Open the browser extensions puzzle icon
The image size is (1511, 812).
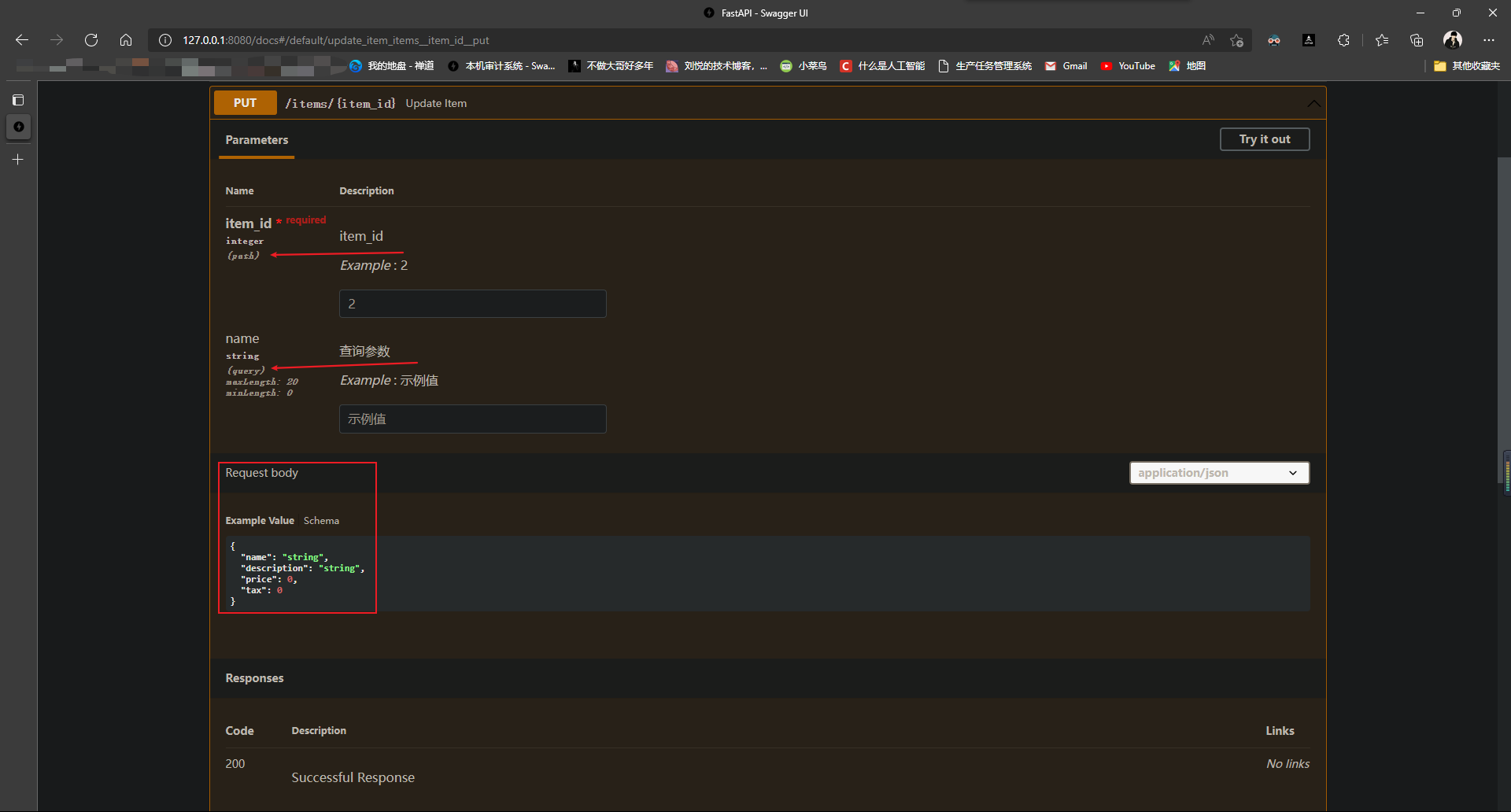pyautogui.click(x=1343, y=40)
